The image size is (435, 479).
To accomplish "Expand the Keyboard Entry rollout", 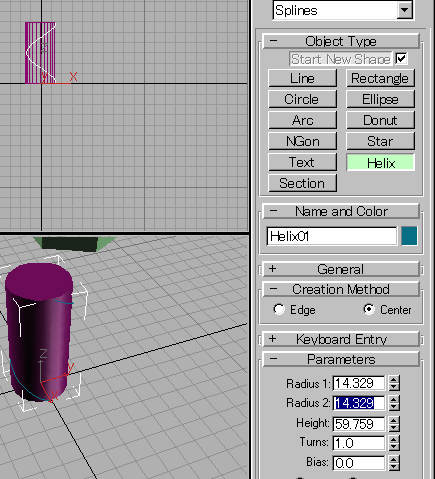I will 341,339.
